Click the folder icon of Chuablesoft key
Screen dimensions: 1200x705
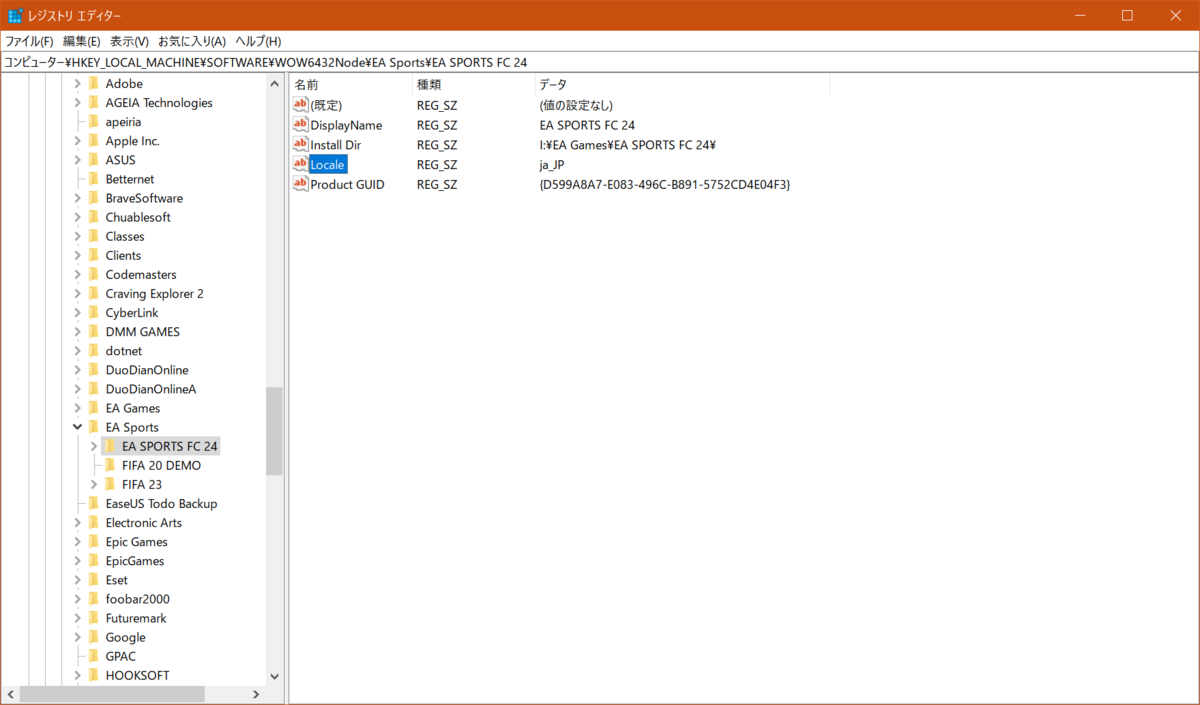click(x=94, y=217)
